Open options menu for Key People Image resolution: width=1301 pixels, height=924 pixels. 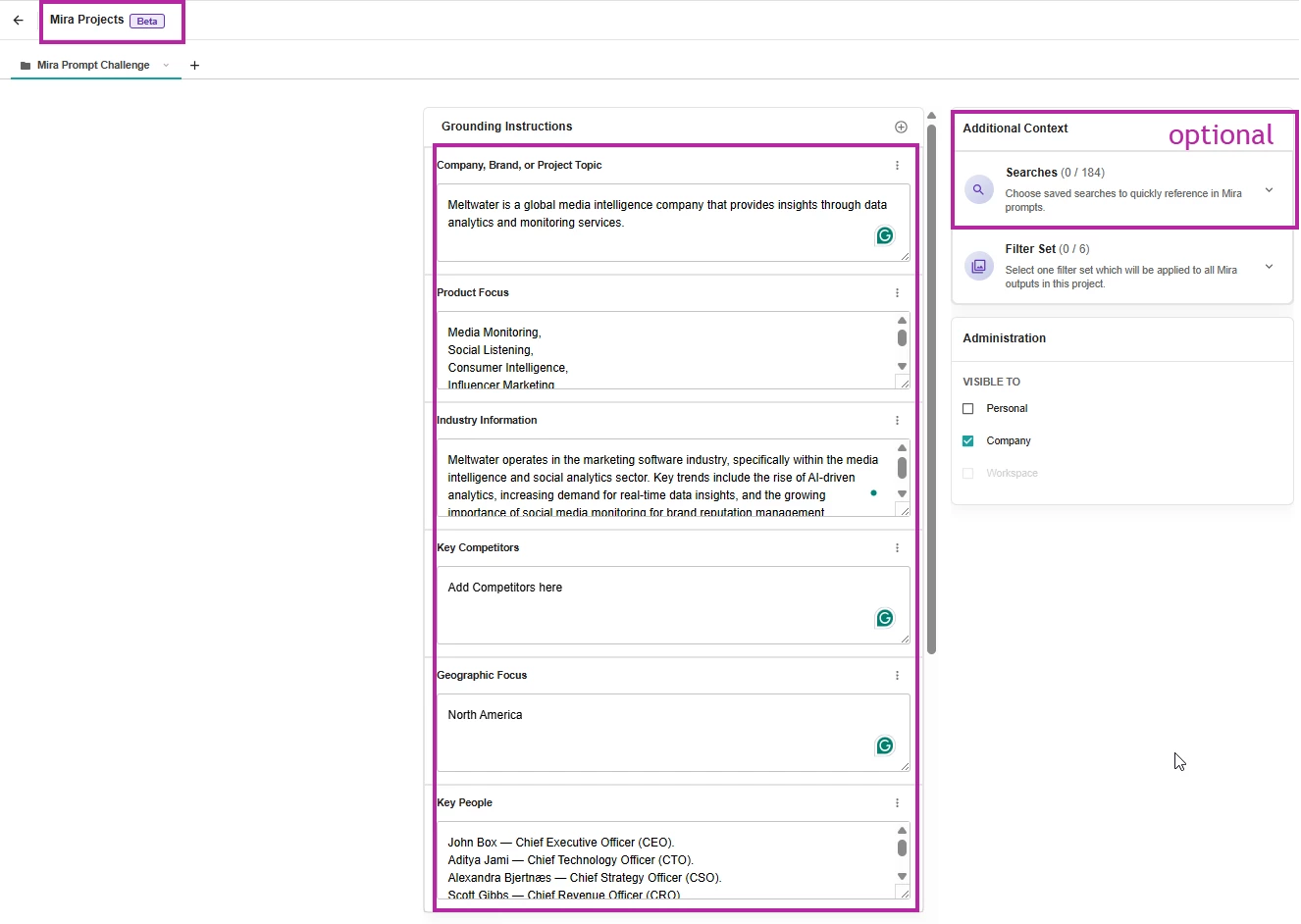pyautogui.click(x=897, y=803)
